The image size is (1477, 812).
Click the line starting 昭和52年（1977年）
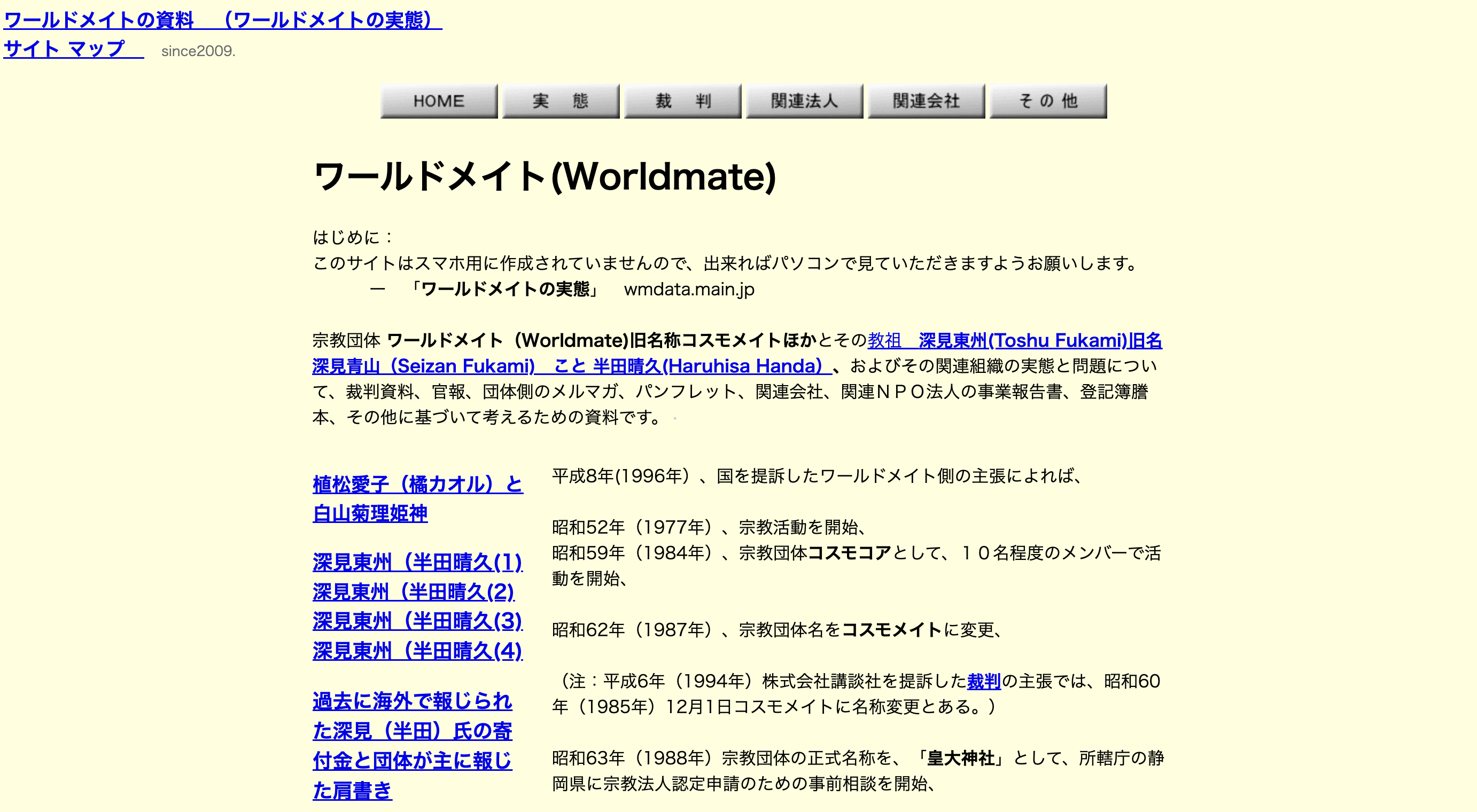coord(709,527)
